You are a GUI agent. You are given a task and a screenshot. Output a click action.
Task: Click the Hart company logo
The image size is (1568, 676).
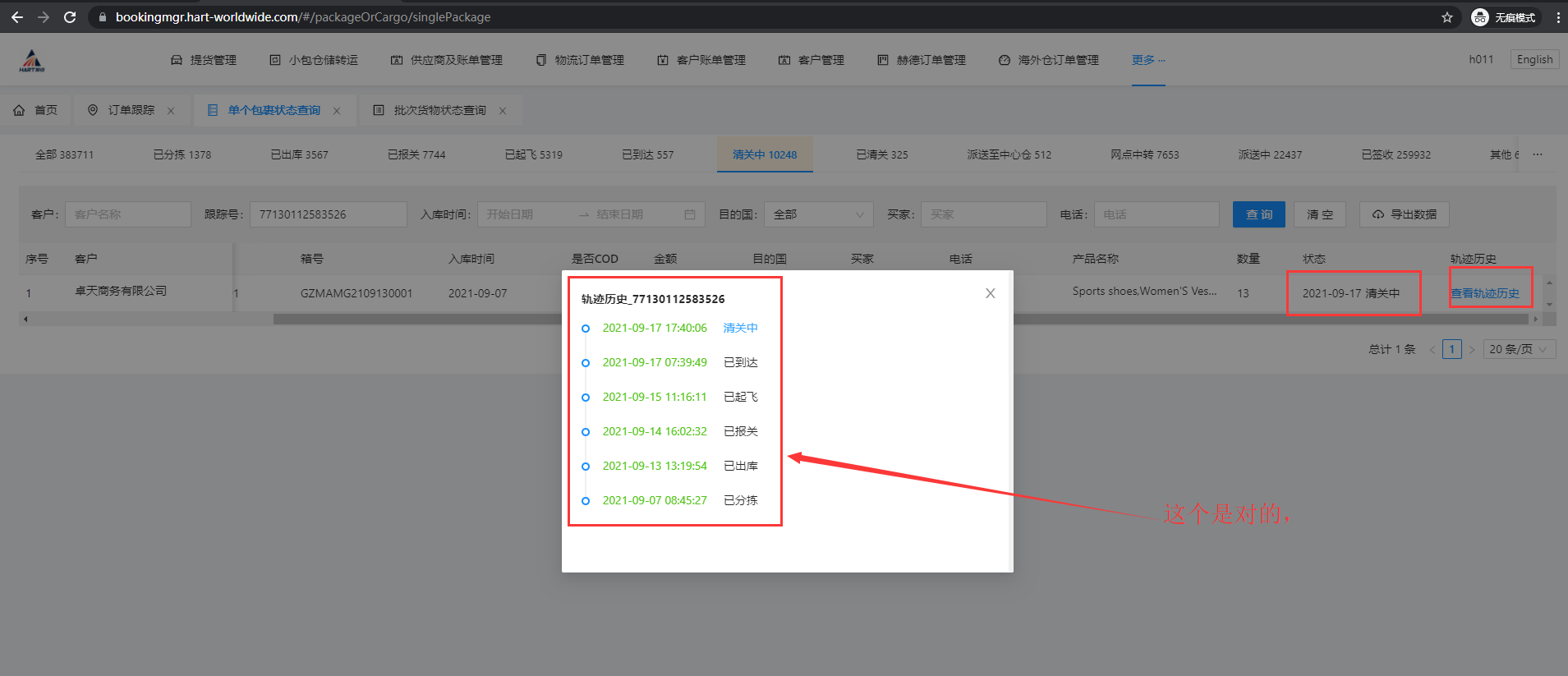32,60
